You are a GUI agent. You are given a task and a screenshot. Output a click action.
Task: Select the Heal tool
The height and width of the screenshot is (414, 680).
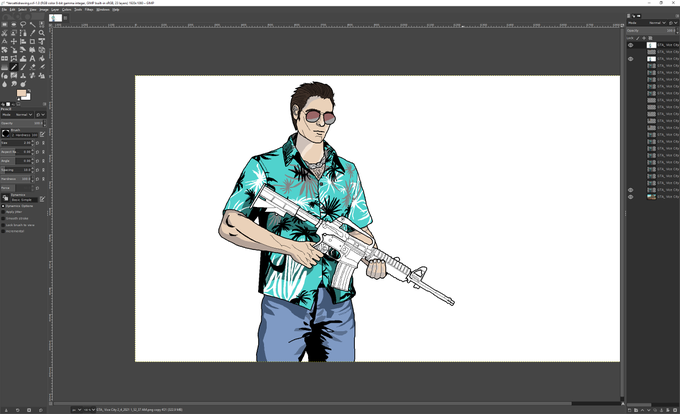tap(33, 75)
